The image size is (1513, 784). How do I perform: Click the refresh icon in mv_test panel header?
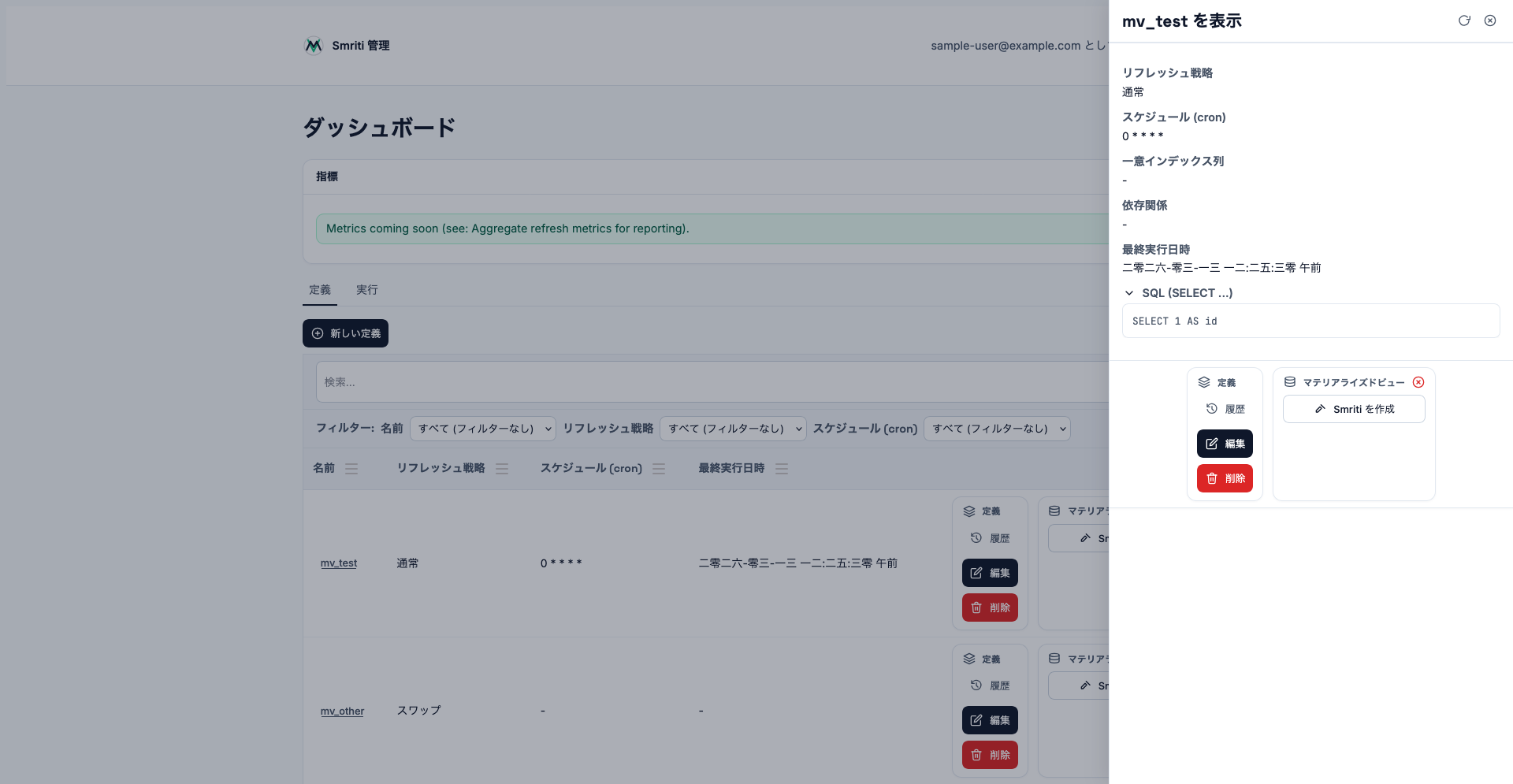(x=1464, y=20)
